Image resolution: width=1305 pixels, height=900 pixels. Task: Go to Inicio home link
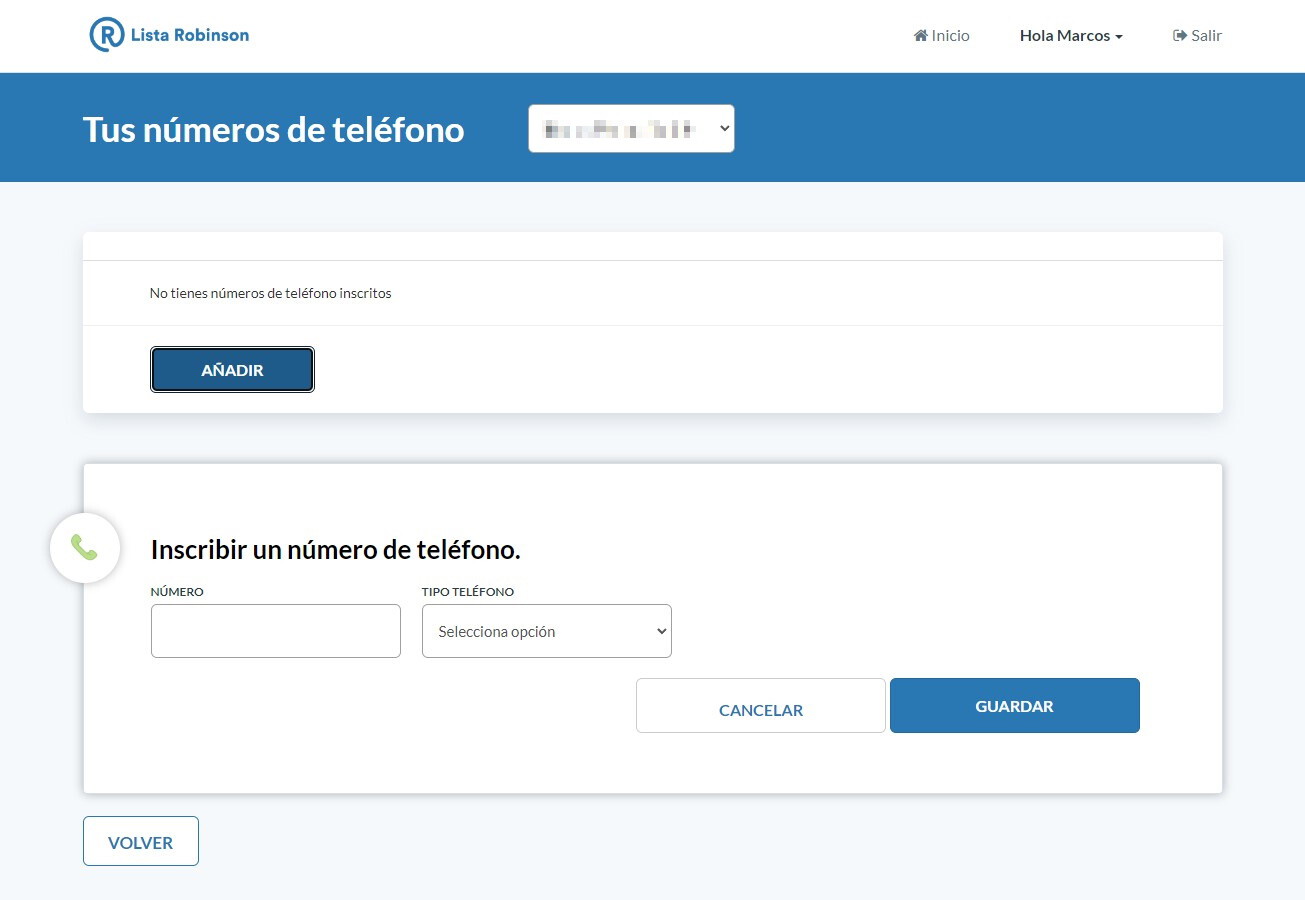tap(942, 35)
